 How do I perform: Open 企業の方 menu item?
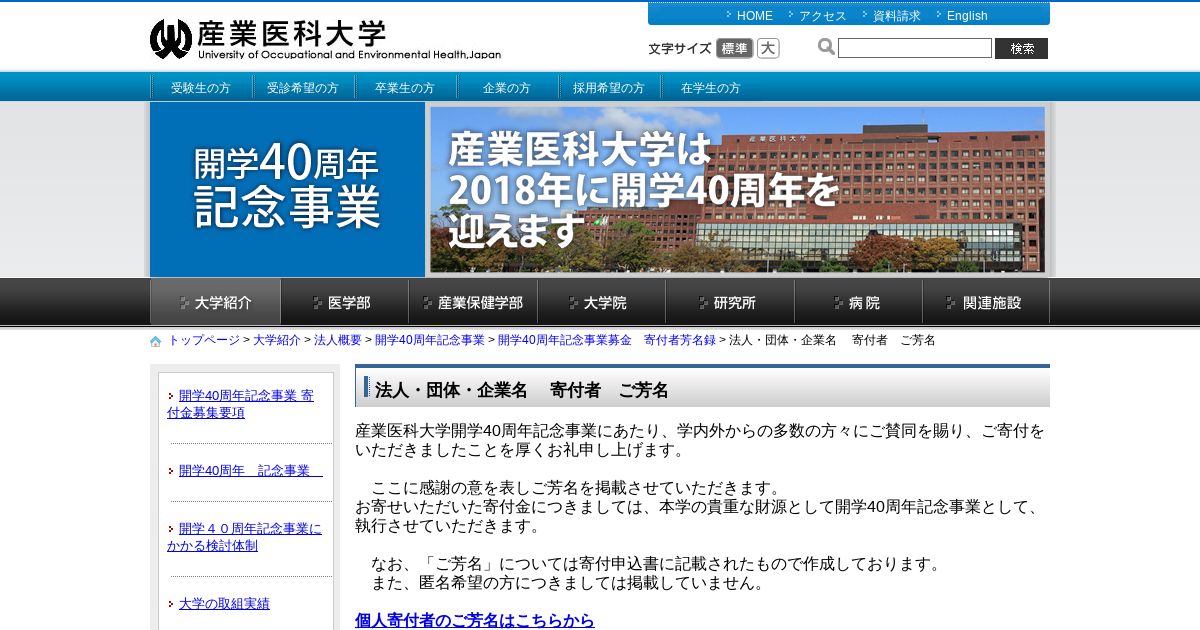click(x=507, y=88)
